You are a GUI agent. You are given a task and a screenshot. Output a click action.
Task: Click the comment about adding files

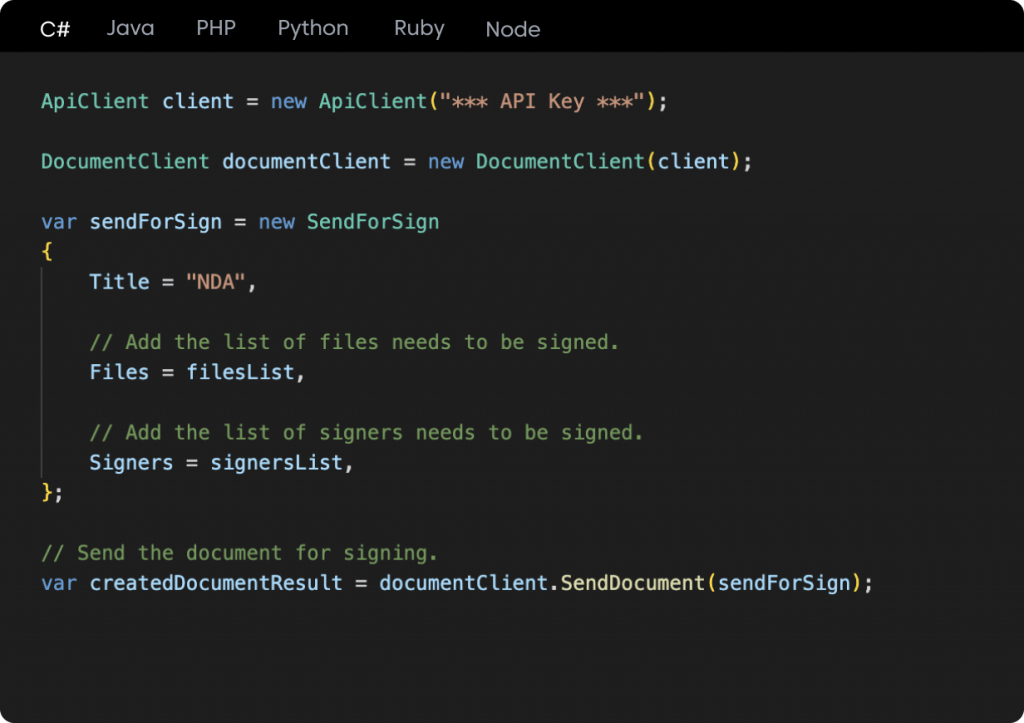pyautogui.click(x=355, y=342)
